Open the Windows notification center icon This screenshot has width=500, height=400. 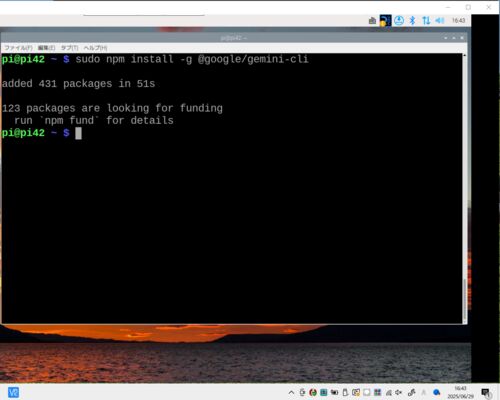(486, 393)
